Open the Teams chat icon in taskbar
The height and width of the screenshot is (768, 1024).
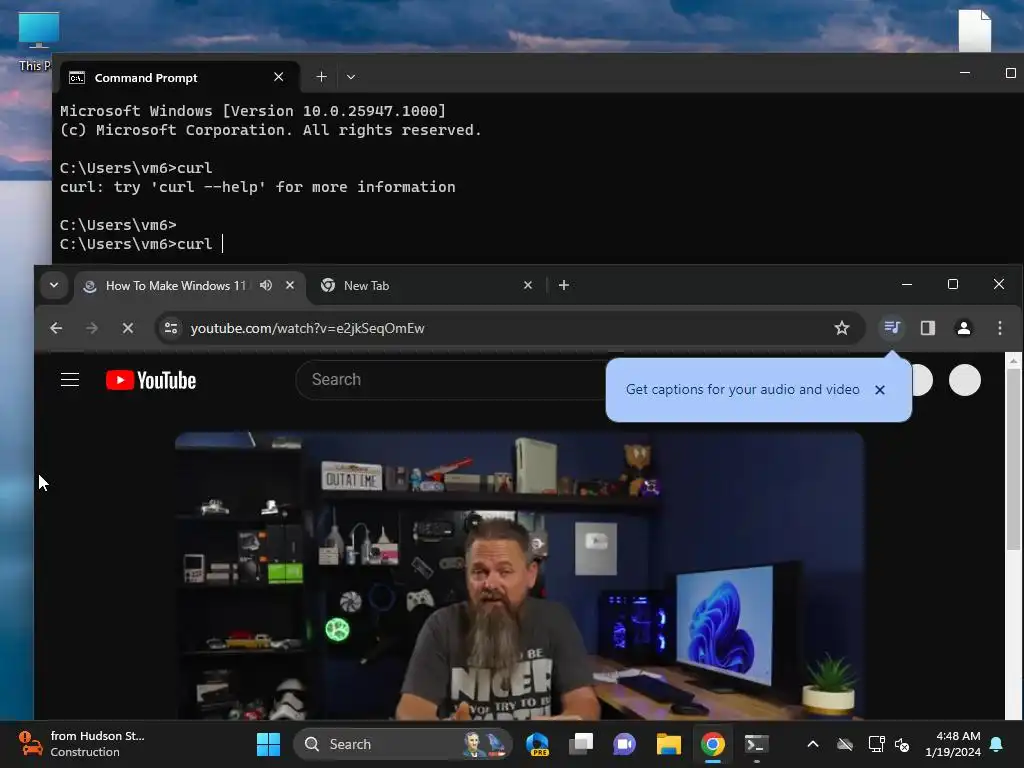624,744
